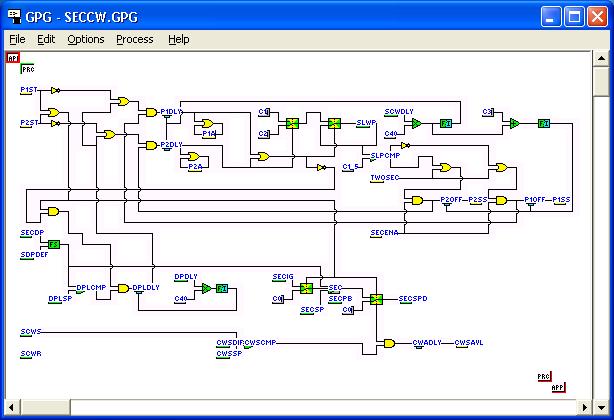The image size is (614, 420).
Task: Click the vertical scrollbar up arrow
Action: [x=600, y=58]
